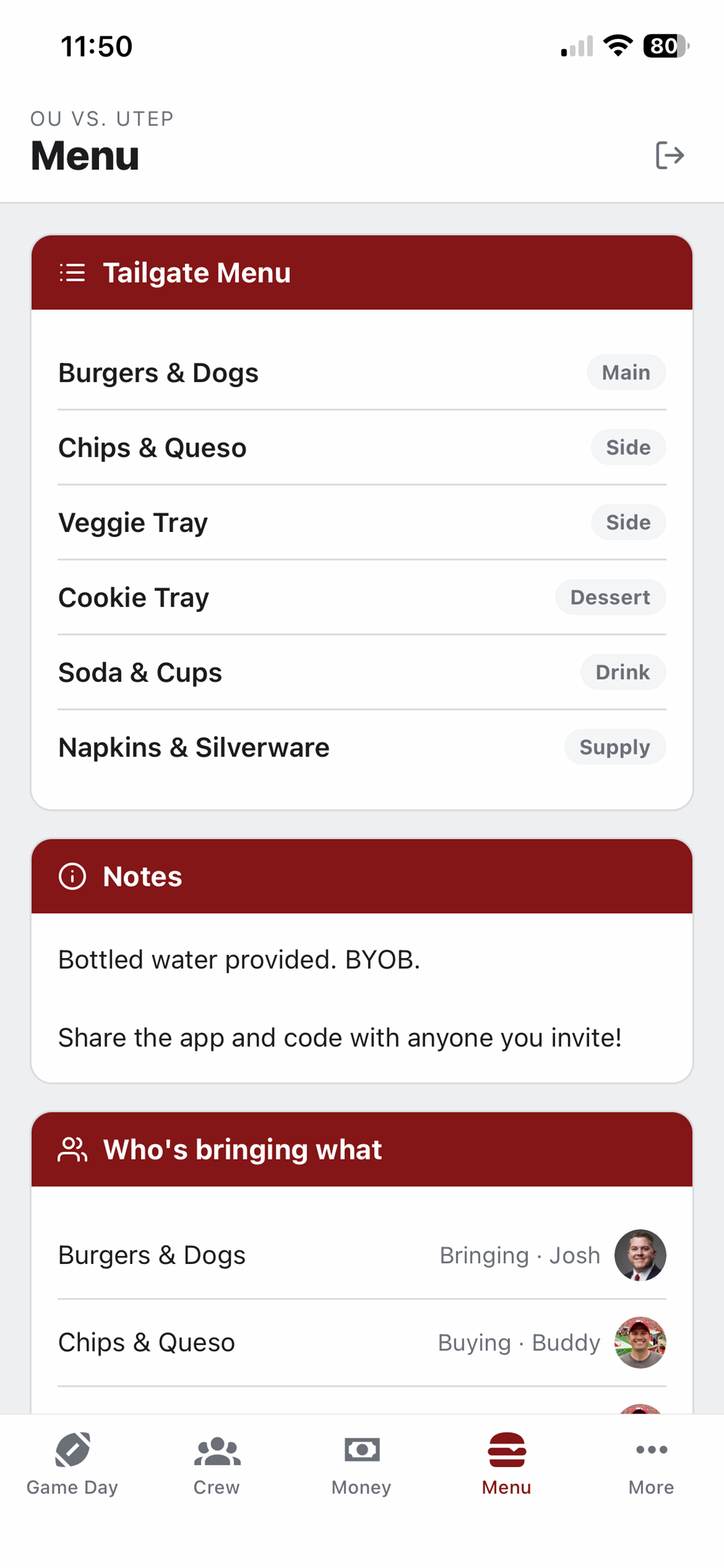Select the Veggie Tray row
Screen dimensions: 724x1568
(x=362, y=522)
